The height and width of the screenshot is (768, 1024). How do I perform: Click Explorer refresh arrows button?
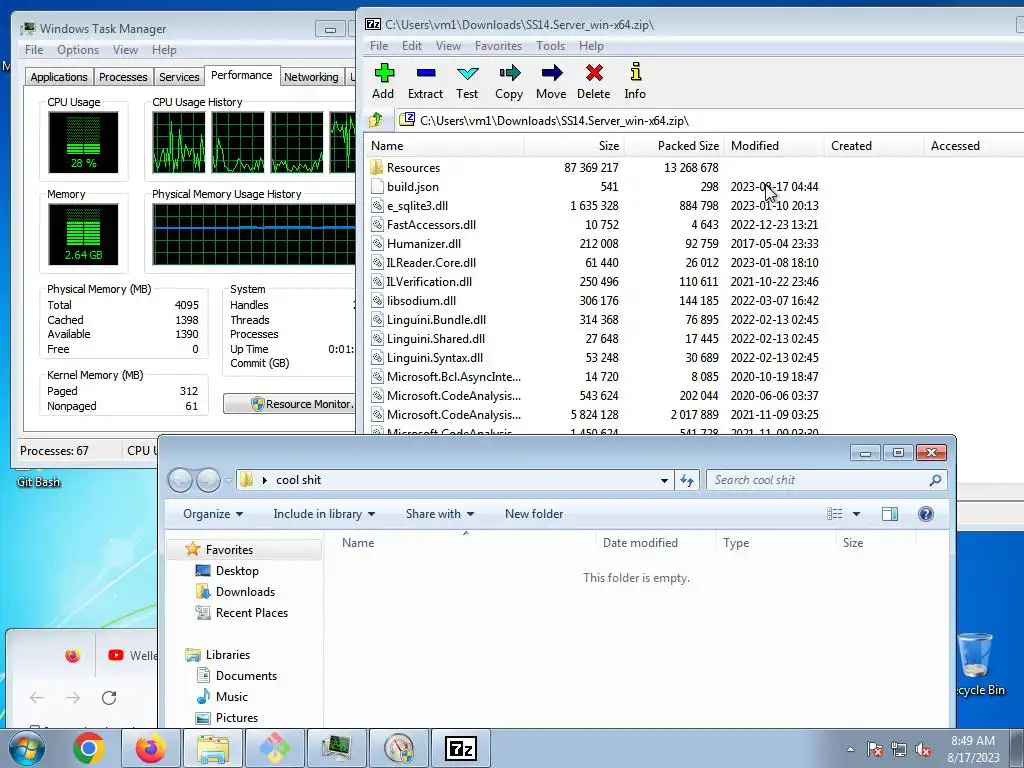coord(687,480)
